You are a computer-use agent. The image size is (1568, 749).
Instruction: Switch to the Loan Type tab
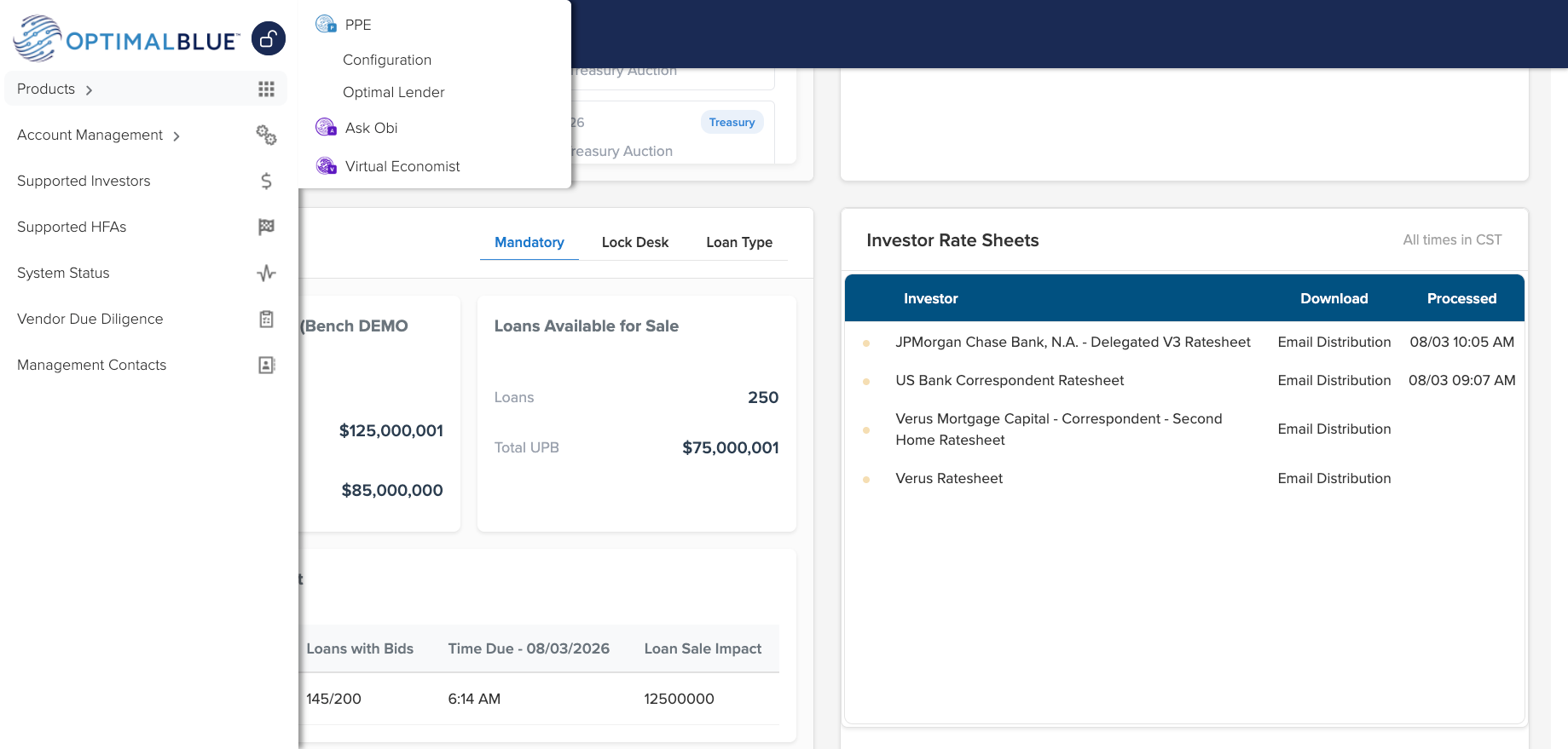(x=739, y=242)
